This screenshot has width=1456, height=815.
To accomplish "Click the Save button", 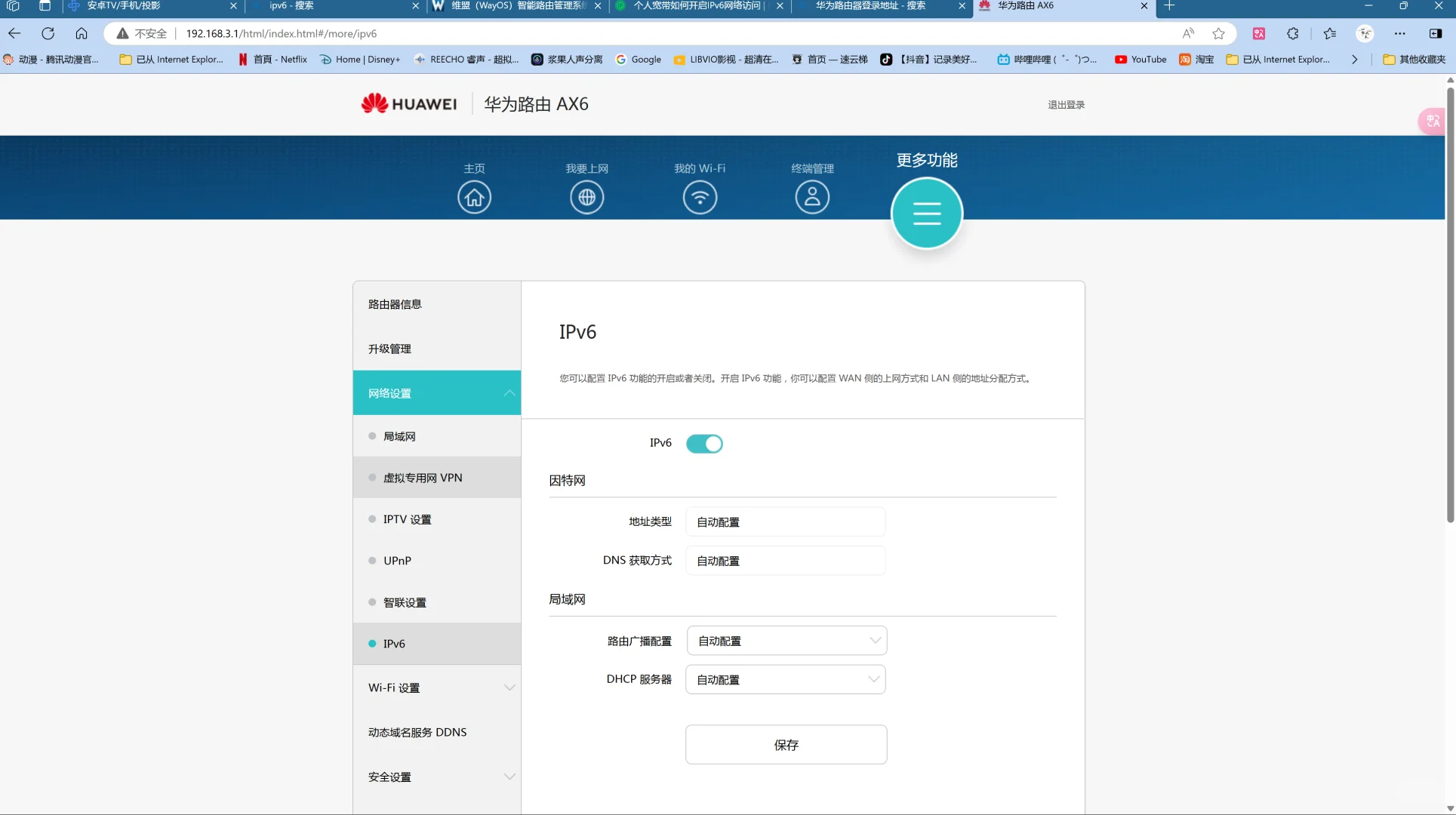I will (x=786, y=745).
